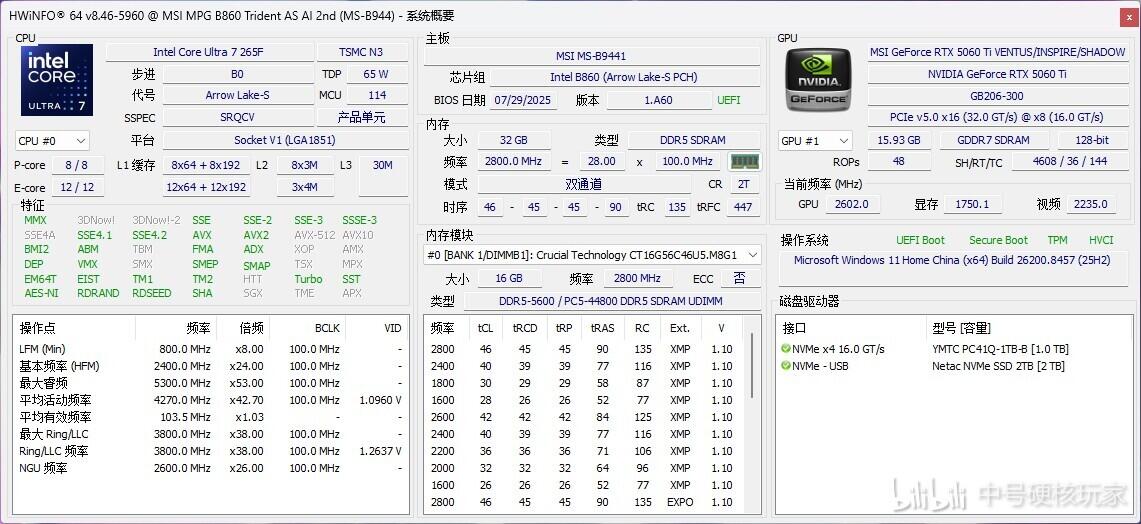Screen dimensions: 1141x524
Task: Click the PCIe v5.0 x16 link field
Action: click(997, 117)
